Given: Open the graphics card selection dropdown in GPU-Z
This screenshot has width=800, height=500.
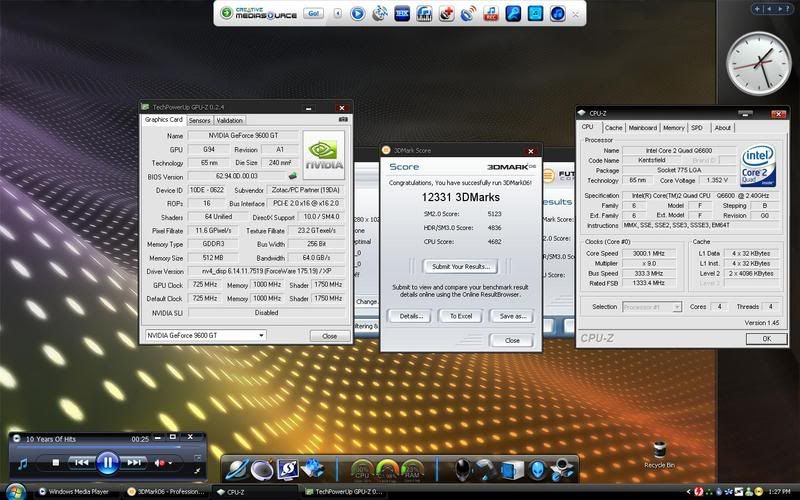Looking at the screenshot, I should [x=260, y=335].
